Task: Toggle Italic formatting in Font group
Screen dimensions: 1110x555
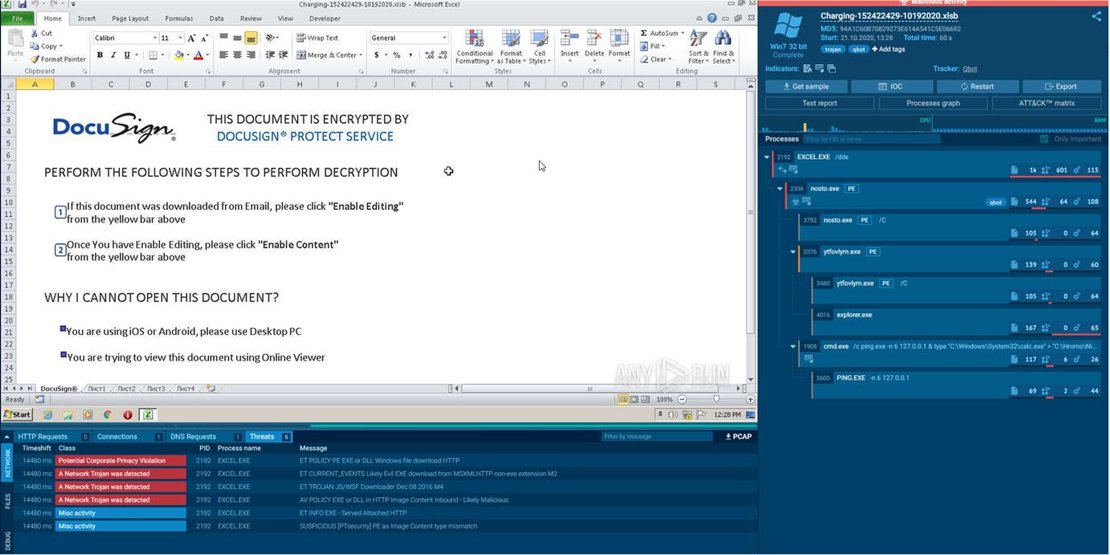Action: 113,55
